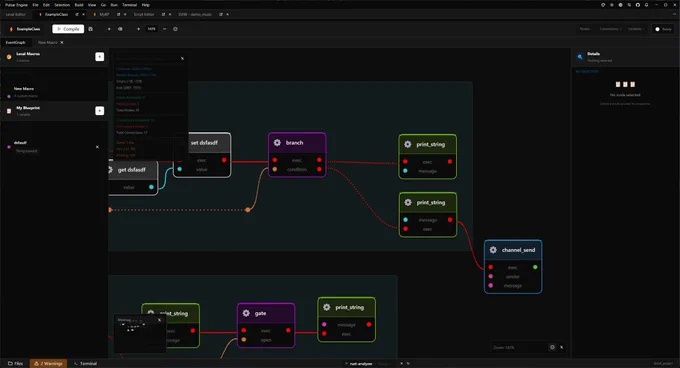Click the GitHub icon in title bar
Image resolution: width=680 pixels, height=368 pixels.
(x=638, y=5)
